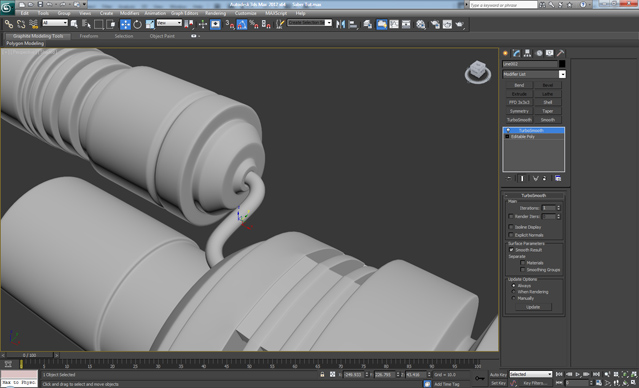Toggle the selection lock icon

pyautogui.click(x=322, y=374)
